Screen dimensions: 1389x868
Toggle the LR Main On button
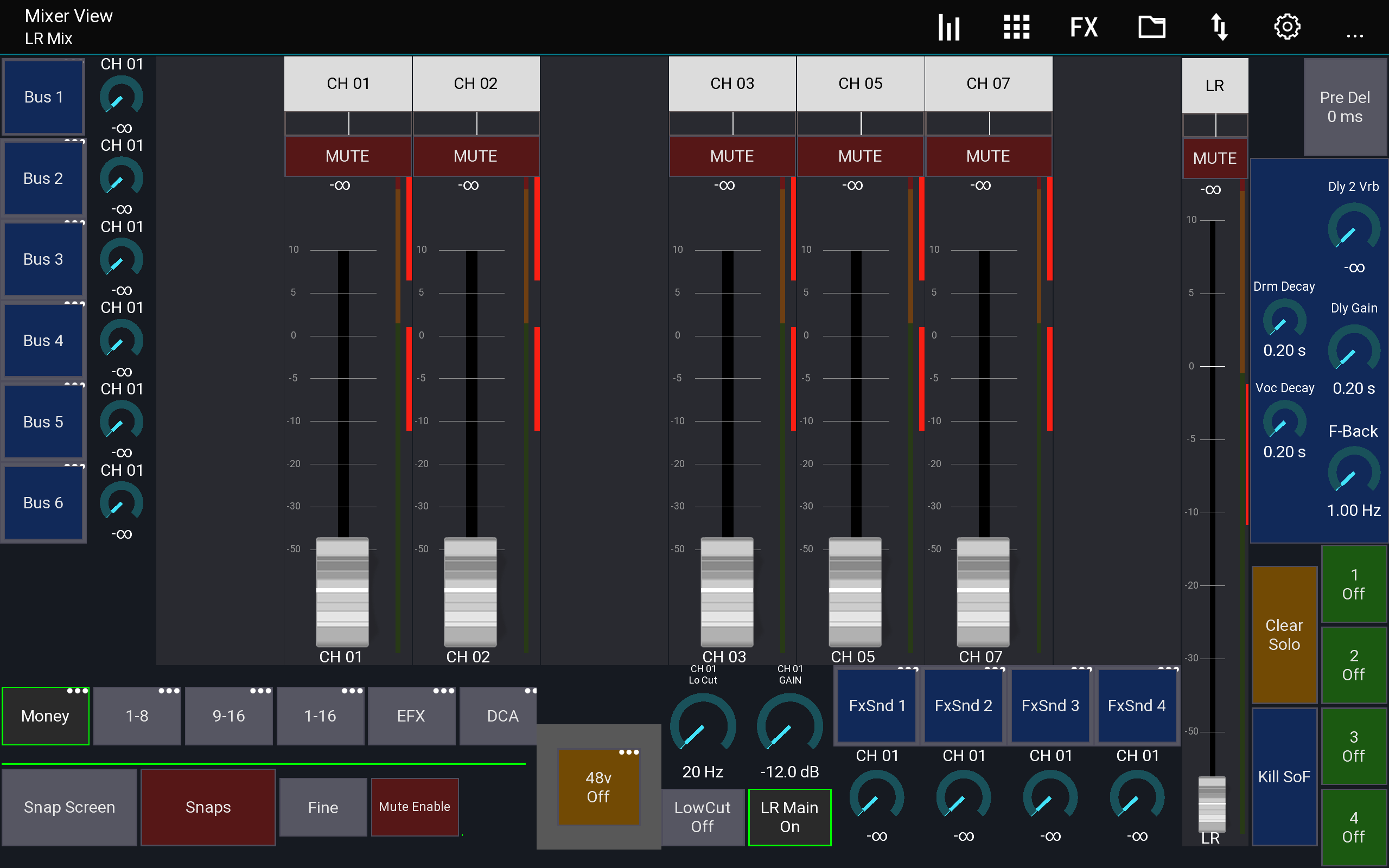click(x=789, y=816)
